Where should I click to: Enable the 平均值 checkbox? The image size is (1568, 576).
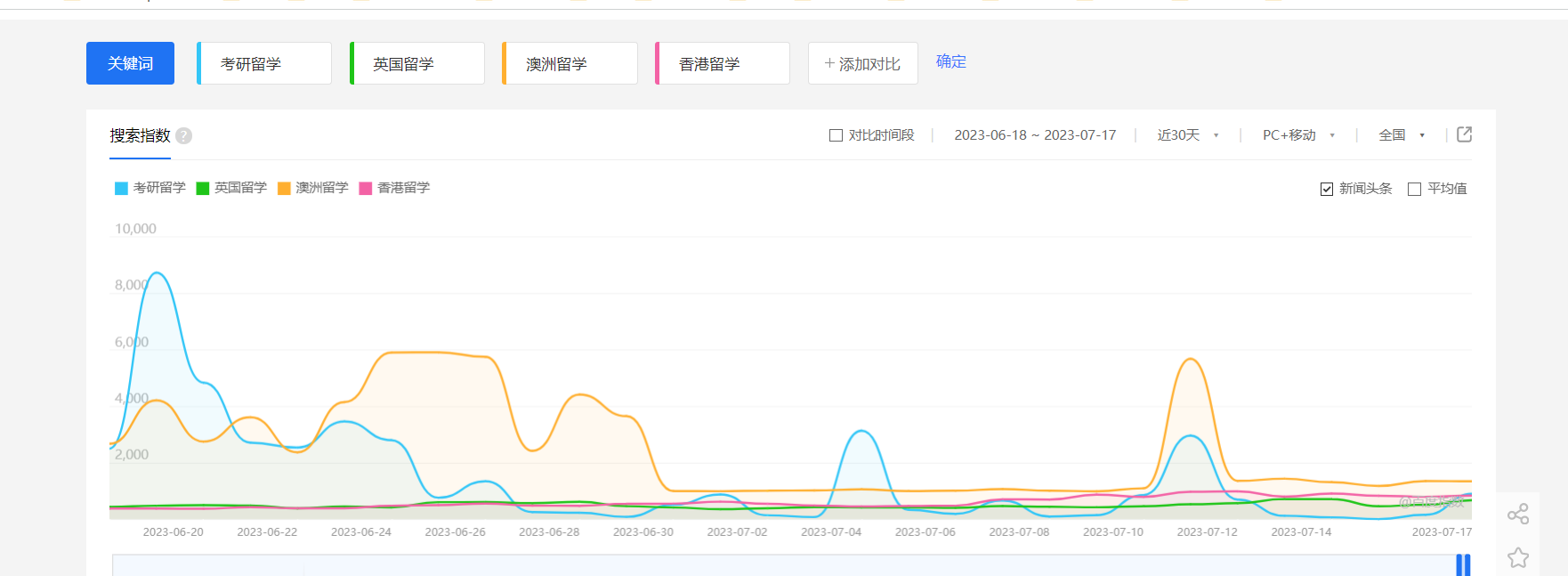pyautogui.click(x=1414, y=189)
